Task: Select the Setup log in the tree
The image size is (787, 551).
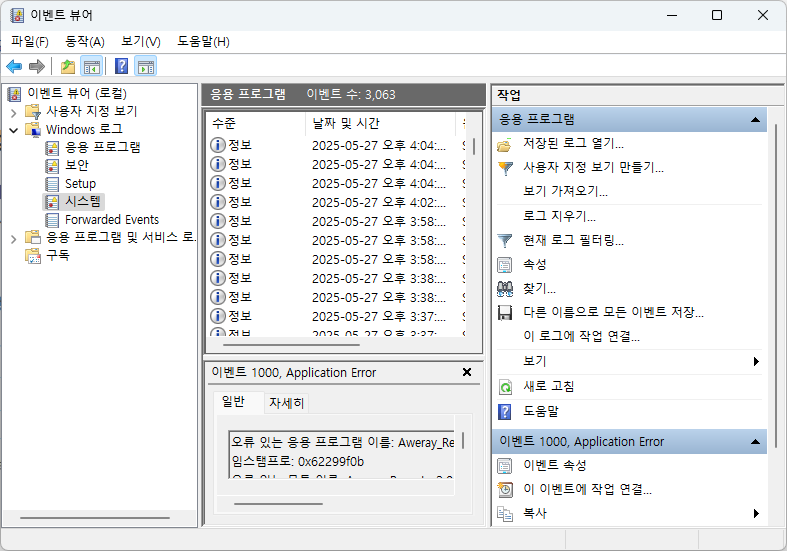Action: click(x=80, y=184)
